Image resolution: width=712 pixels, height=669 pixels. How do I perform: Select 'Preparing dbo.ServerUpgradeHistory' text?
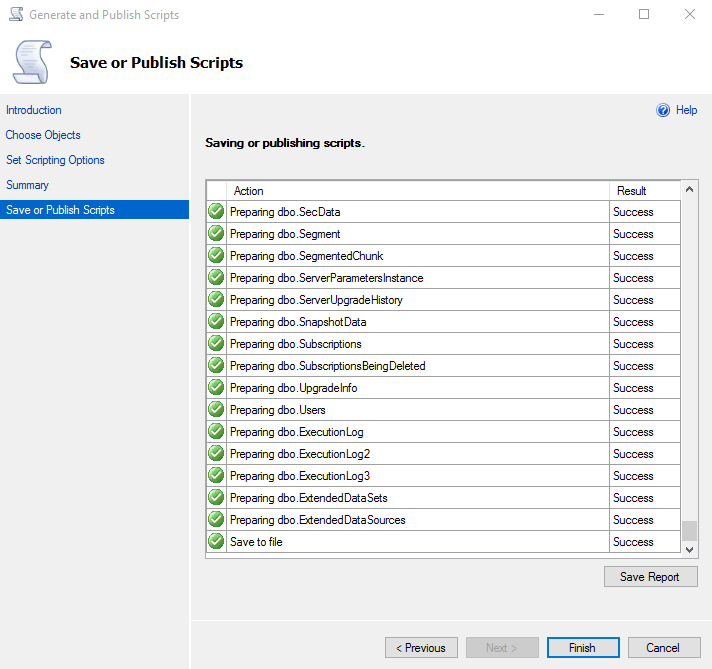pos(316,300)
